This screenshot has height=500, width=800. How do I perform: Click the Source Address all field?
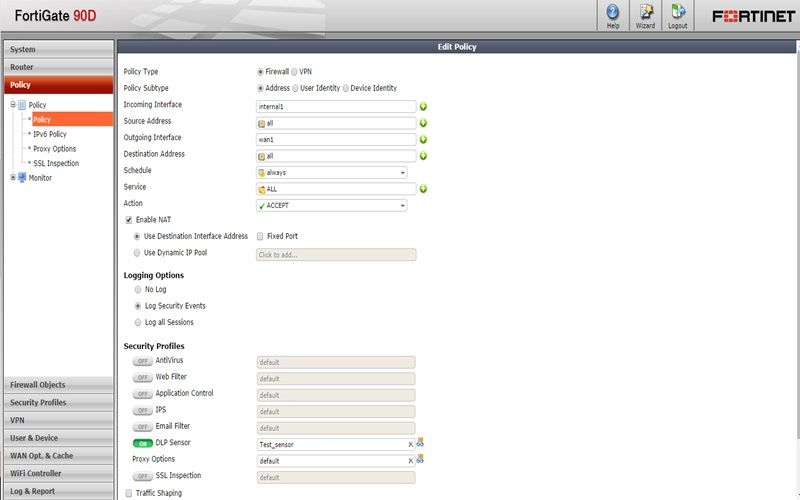tap(336, 123)
